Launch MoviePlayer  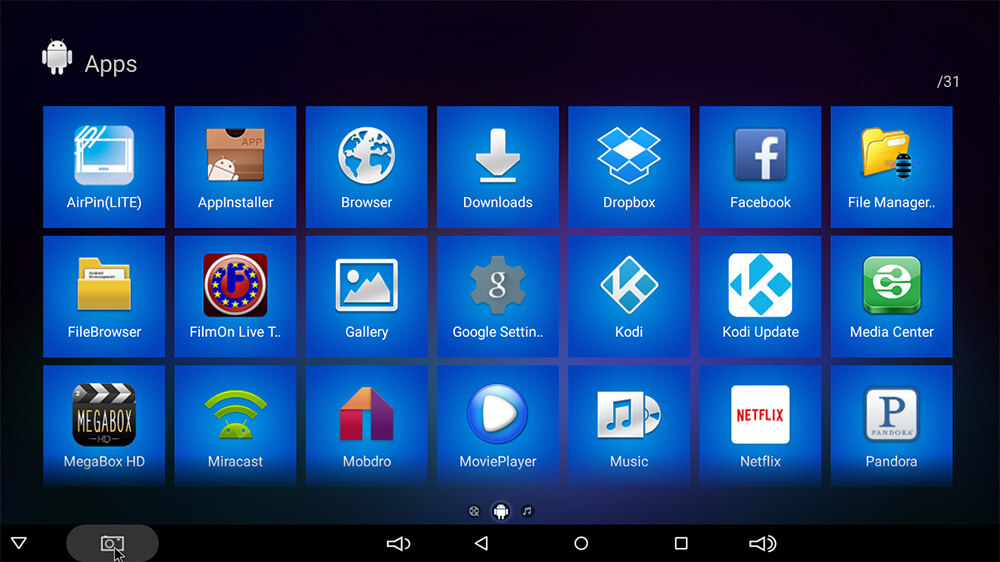[x=498, y=426]
